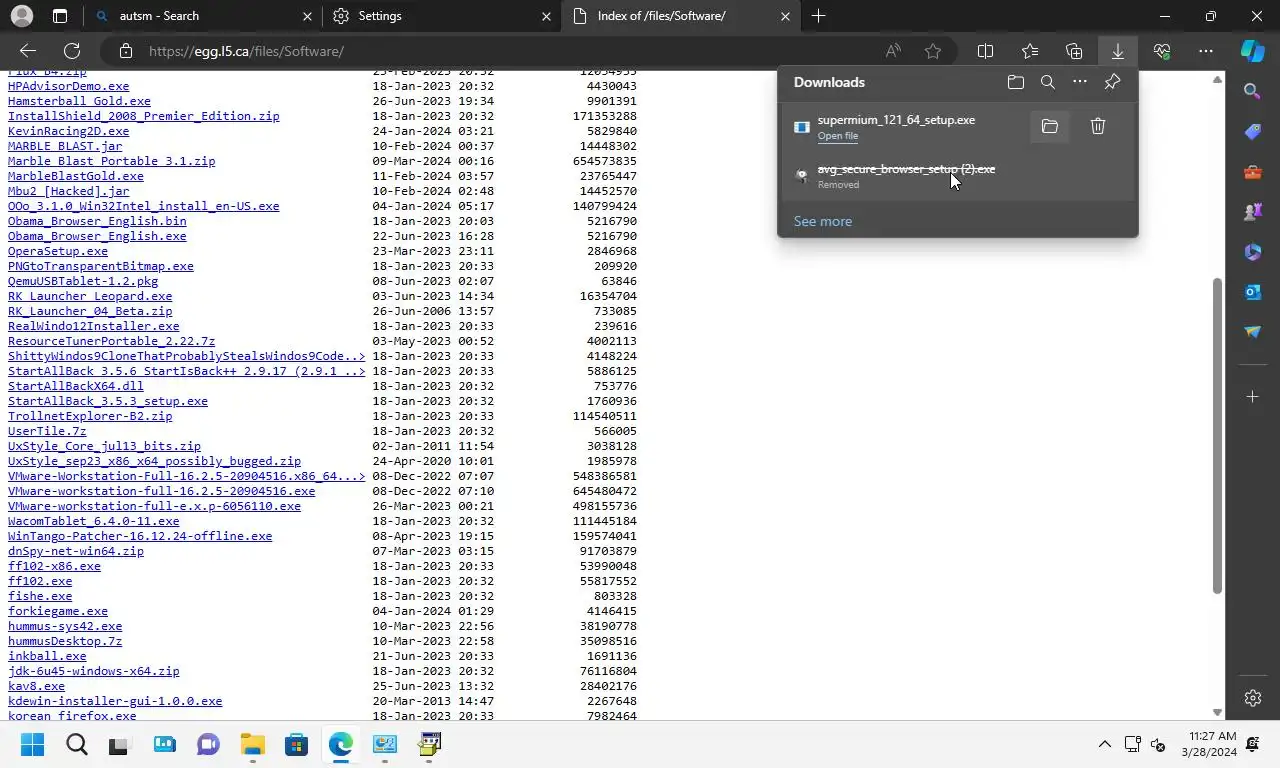The height and width of the screenshot is (768, 1280).
Task: Open the Marble_Blast_Portable_3.1.zip link
Action: pos(111,161)
